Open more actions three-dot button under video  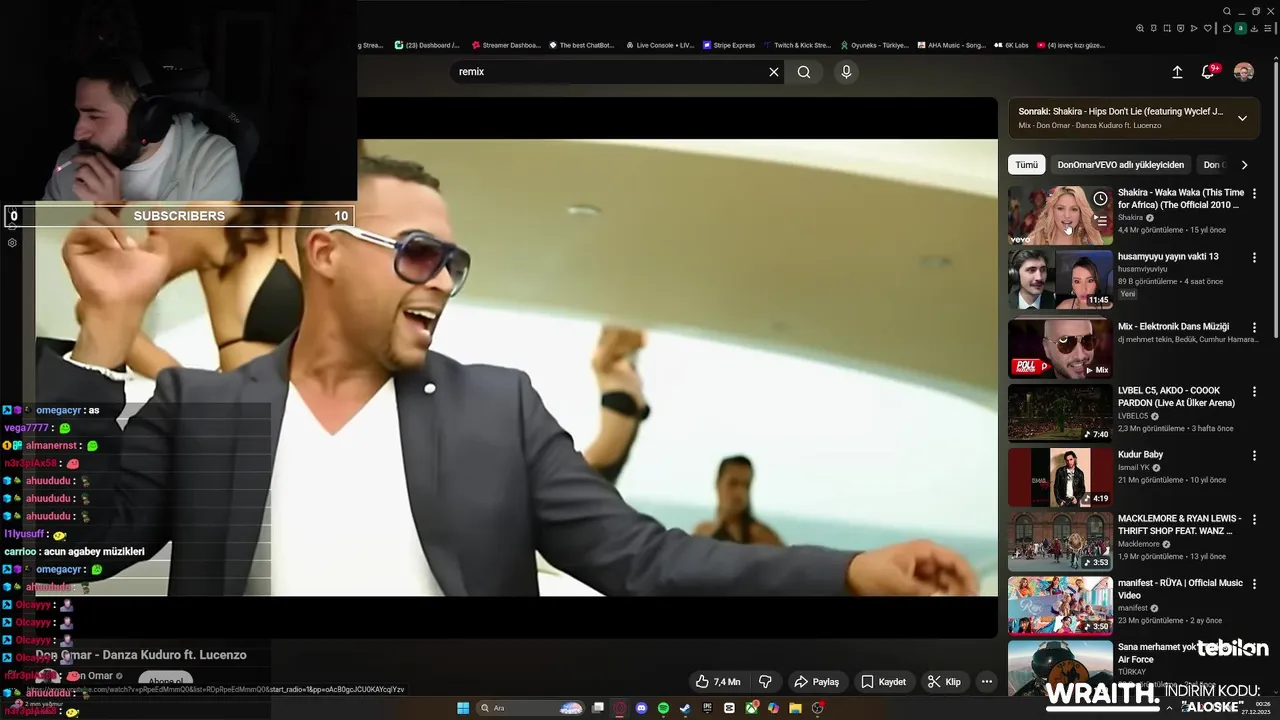pyautogui.click(x=986, y=682)
